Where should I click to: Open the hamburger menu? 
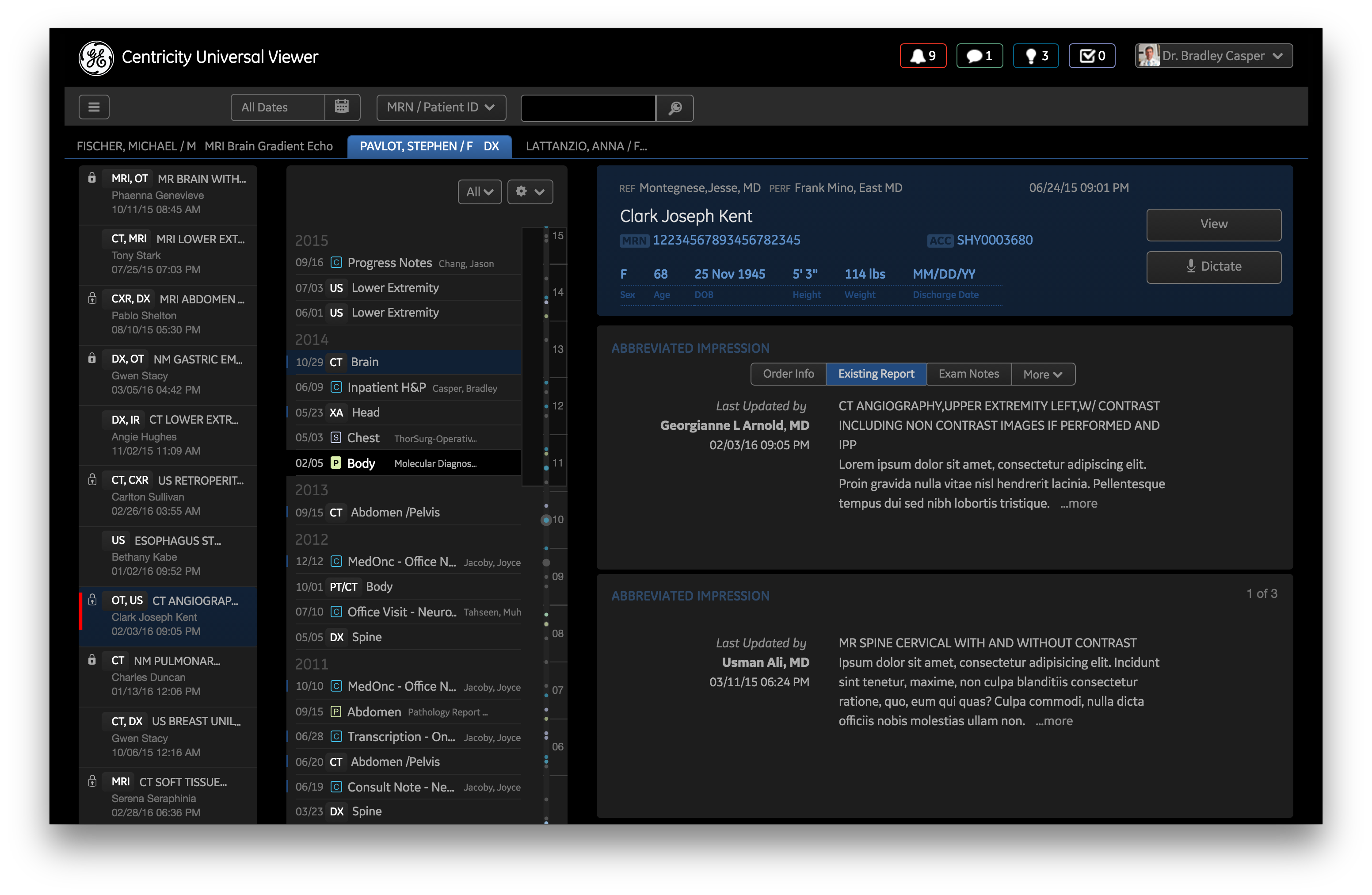pyautogui.click(x=94, y=107)
